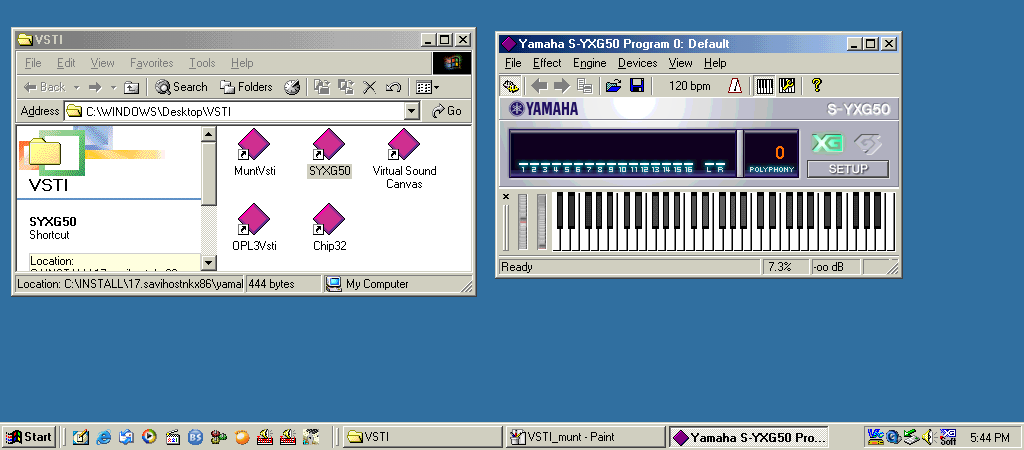Open the Back history dropdown arrow
This screenshot has height=450, width=1024.
tap(76, 87)
